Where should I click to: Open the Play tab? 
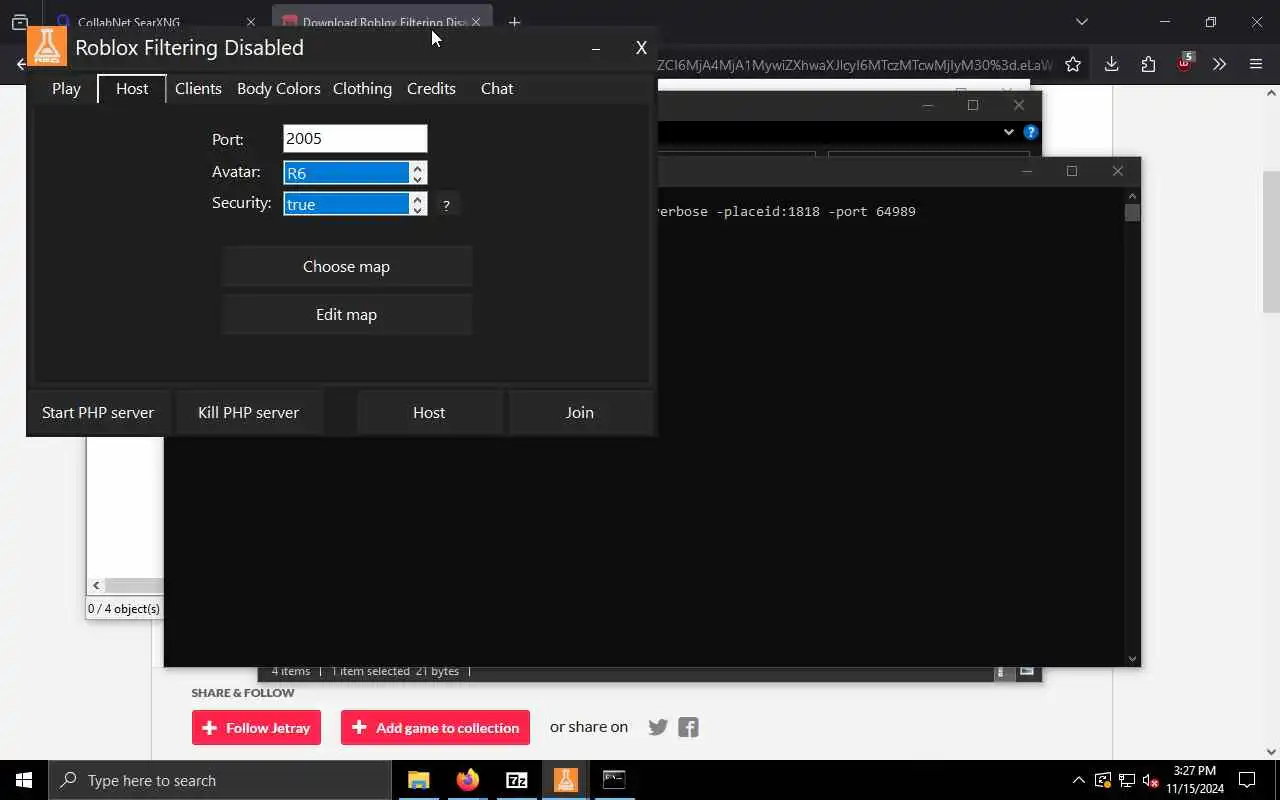(x=66, y=88)
